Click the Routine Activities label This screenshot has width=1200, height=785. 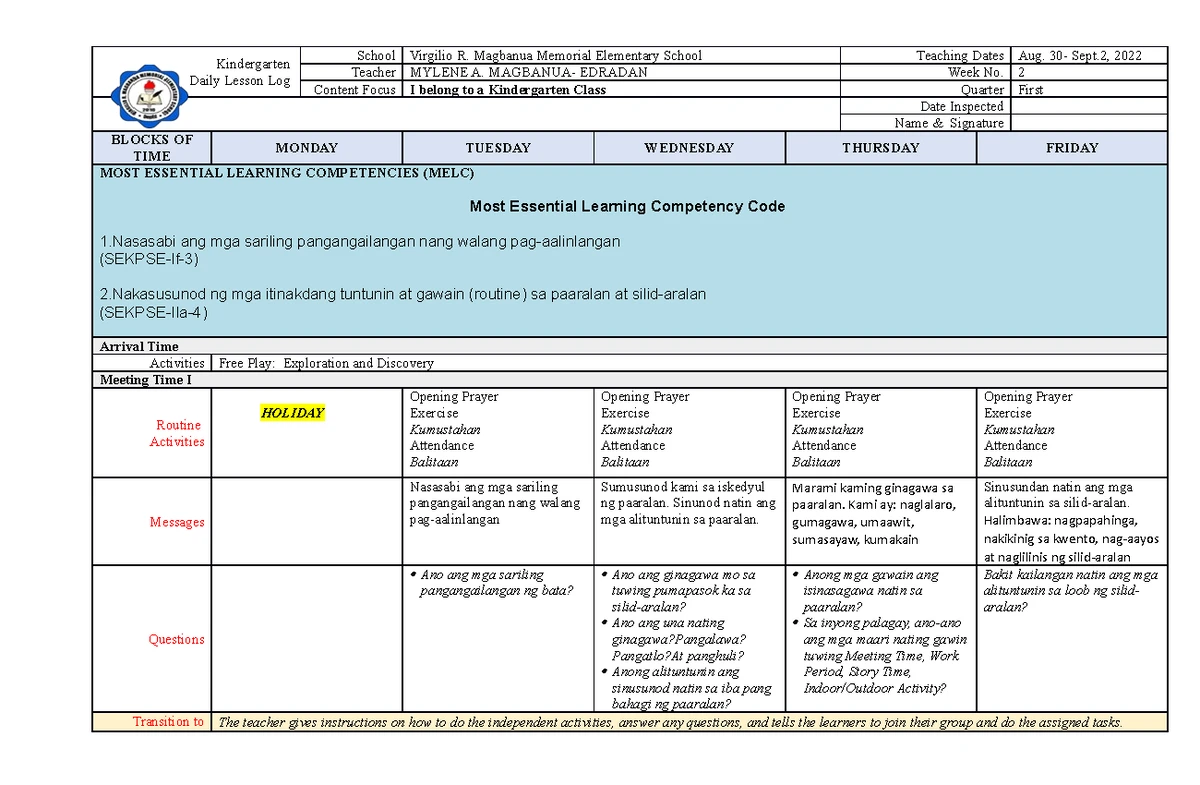tap(177, 432)
